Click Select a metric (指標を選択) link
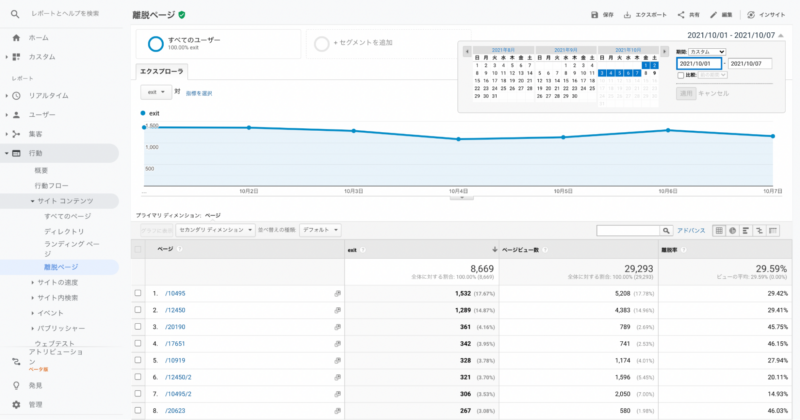The width and height of the screenshot is (800, 420). [x=199, y=93]
